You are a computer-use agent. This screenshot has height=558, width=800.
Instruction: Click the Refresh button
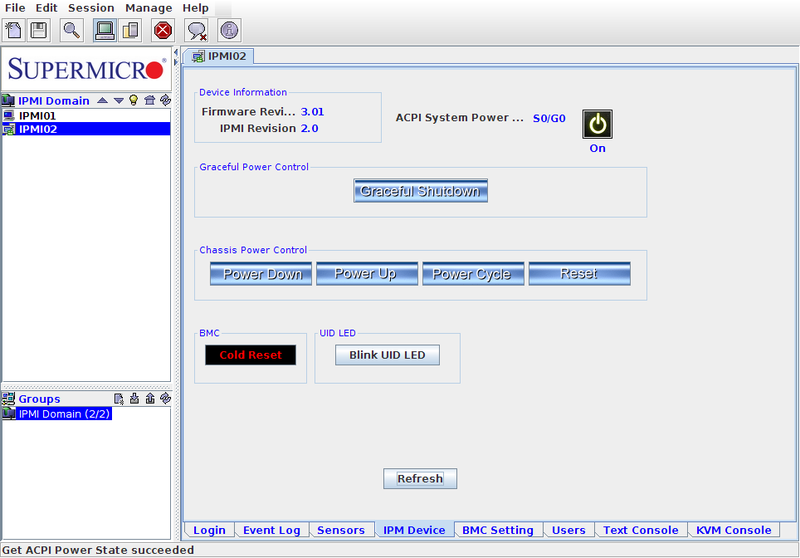(x=420, y=478)
